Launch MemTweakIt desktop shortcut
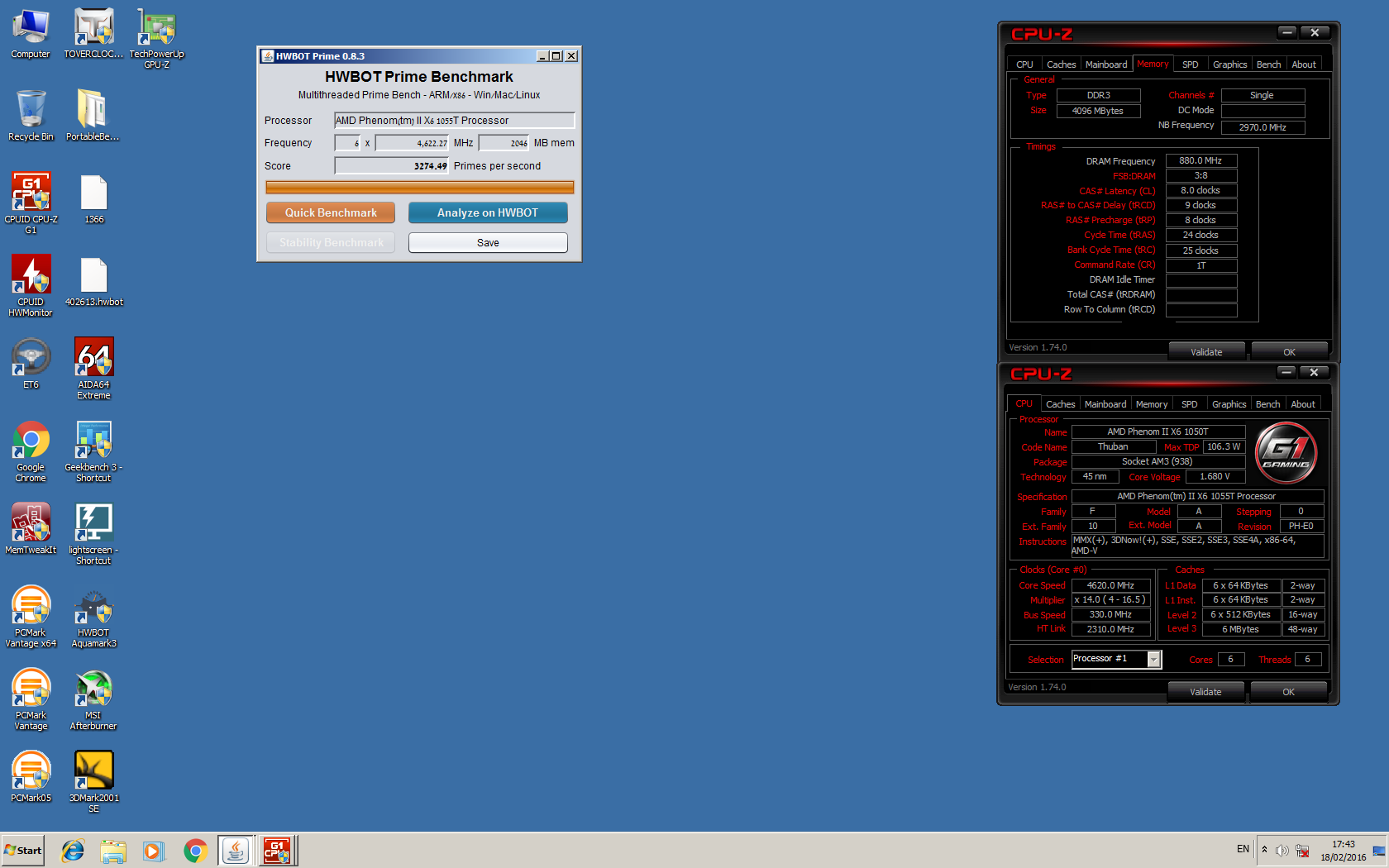The height and width of the screenshot is (868, 1389). (x=31, y=529)
